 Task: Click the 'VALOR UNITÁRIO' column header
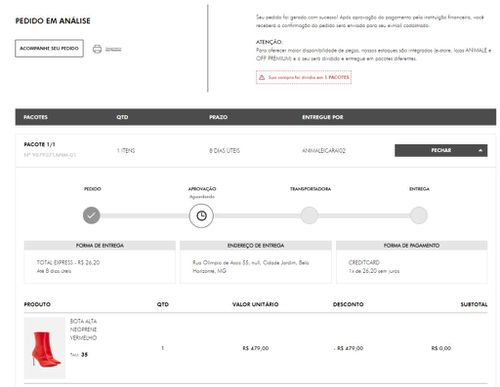(255, 304)
